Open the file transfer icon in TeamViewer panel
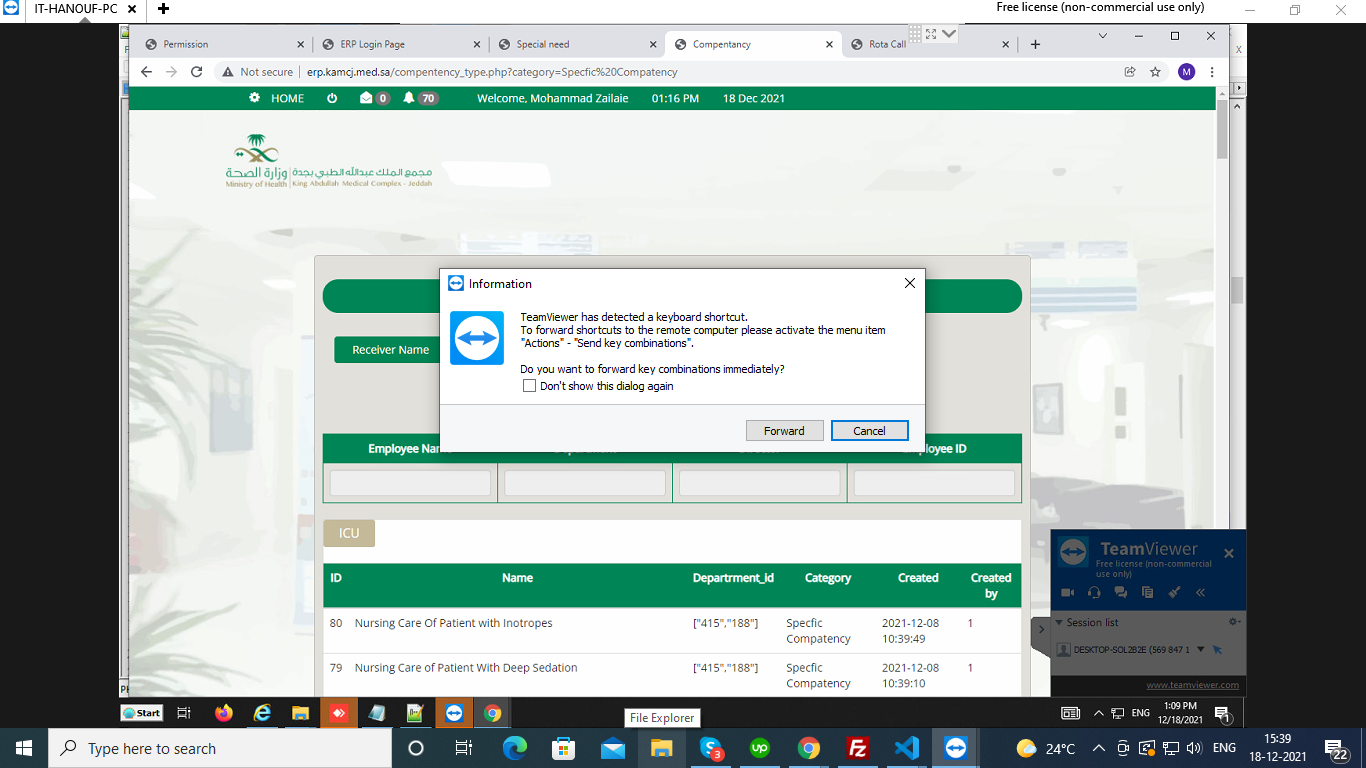The width and height of the screenshot is (1366, 768). (x=1147, y=593)
